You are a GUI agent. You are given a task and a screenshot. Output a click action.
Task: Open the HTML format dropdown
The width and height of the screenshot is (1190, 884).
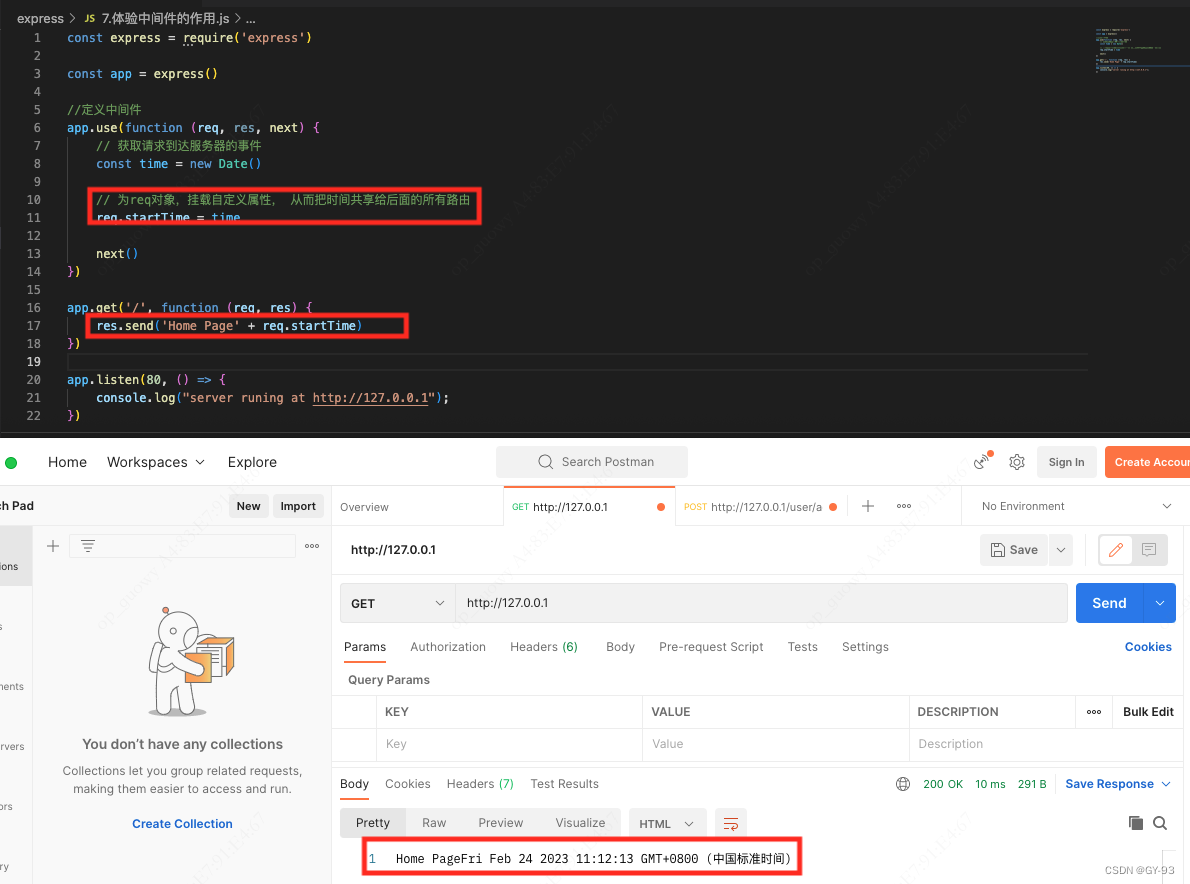pyautogui.click(x=666, y=824)
